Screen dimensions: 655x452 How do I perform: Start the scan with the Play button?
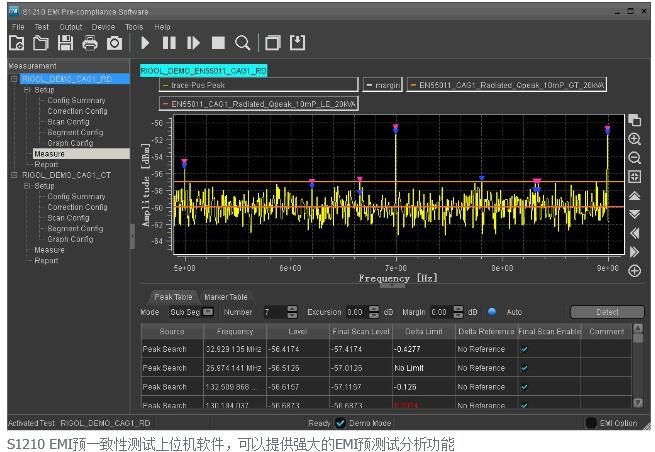point(146,43)
